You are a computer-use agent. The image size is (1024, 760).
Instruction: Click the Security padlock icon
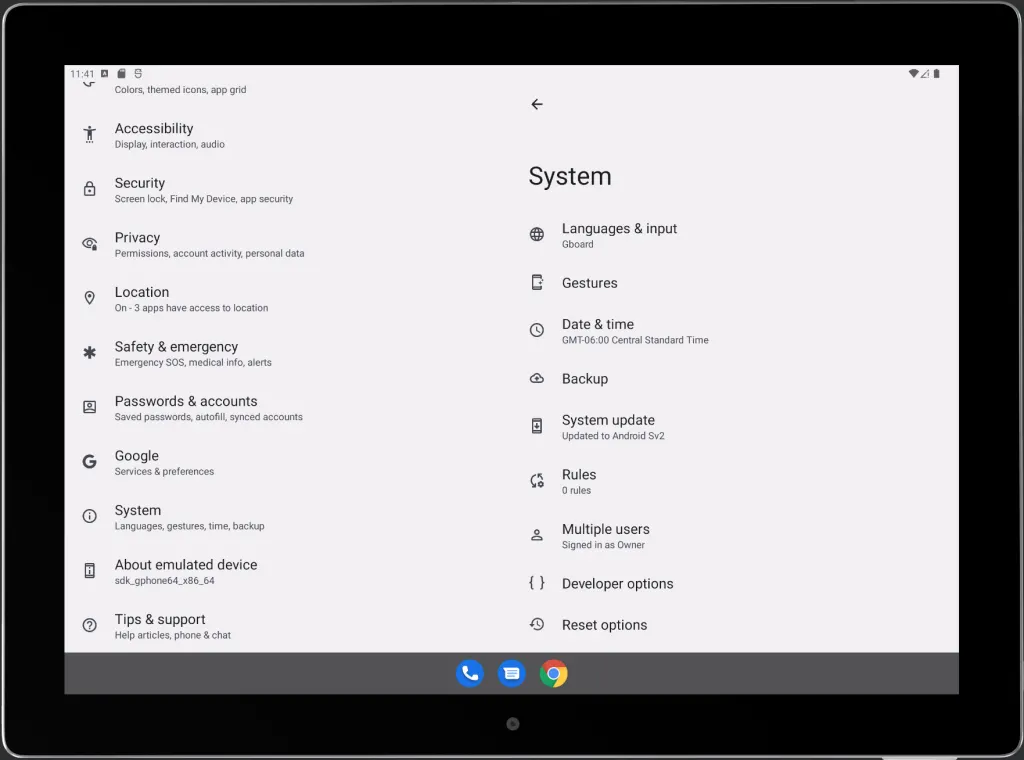89,189
